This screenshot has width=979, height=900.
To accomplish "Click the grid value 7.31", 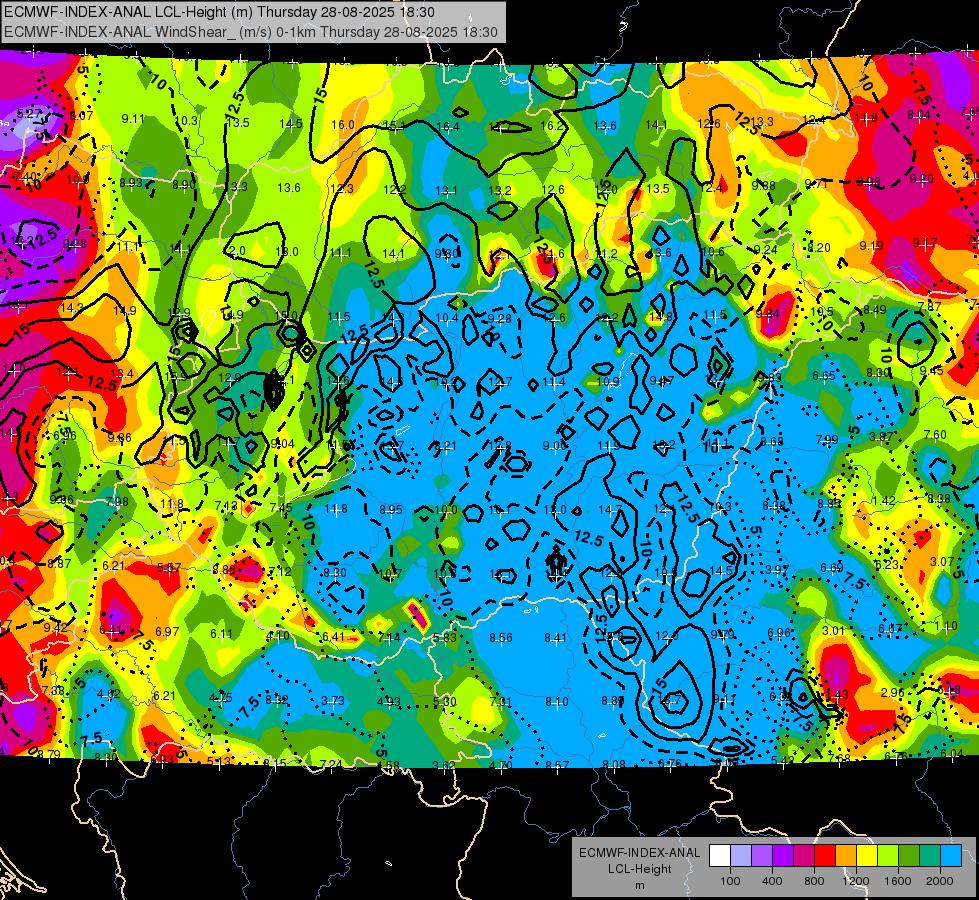I will coord(501,702).
